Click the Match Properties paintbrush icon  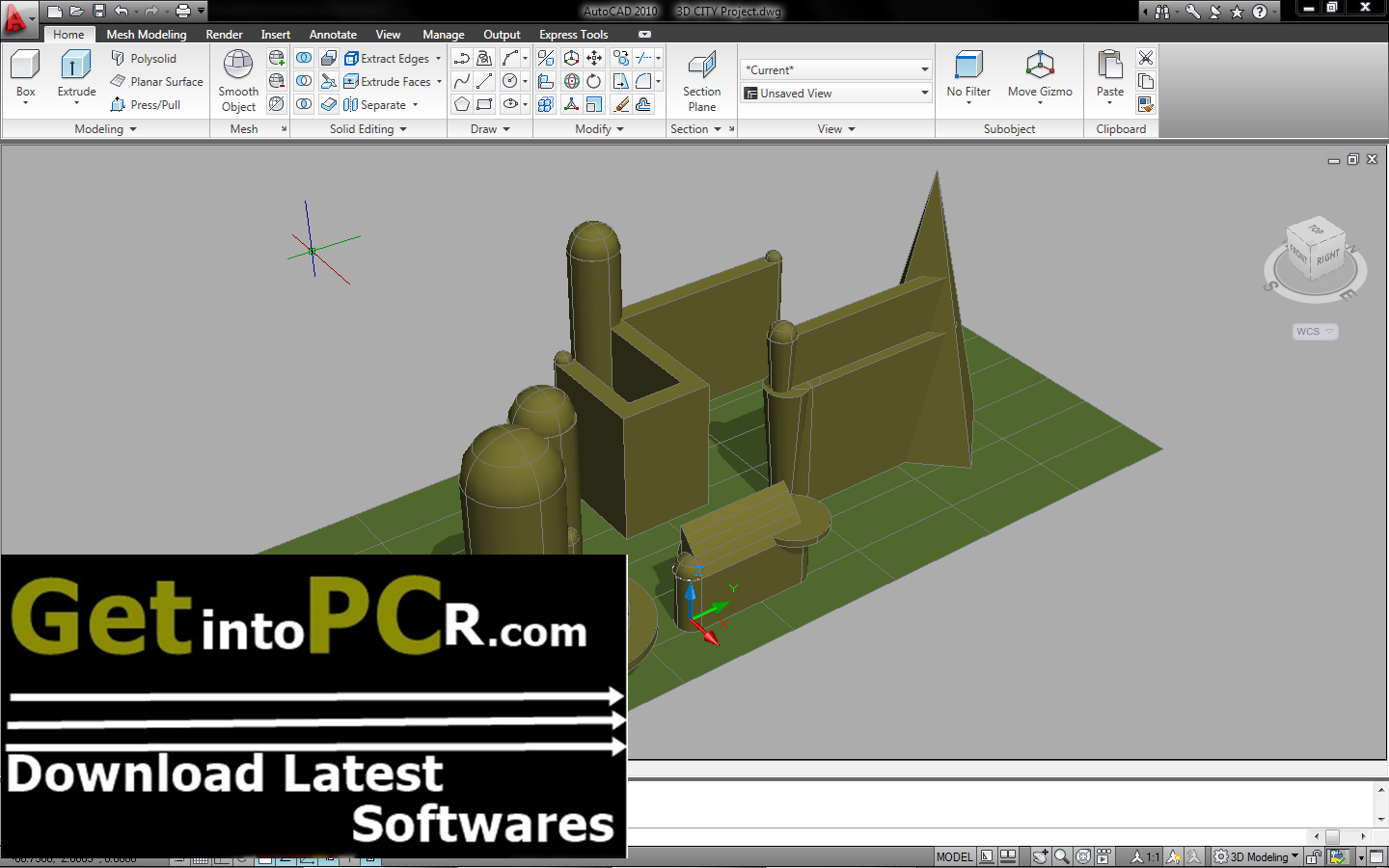pos(1146,105)
